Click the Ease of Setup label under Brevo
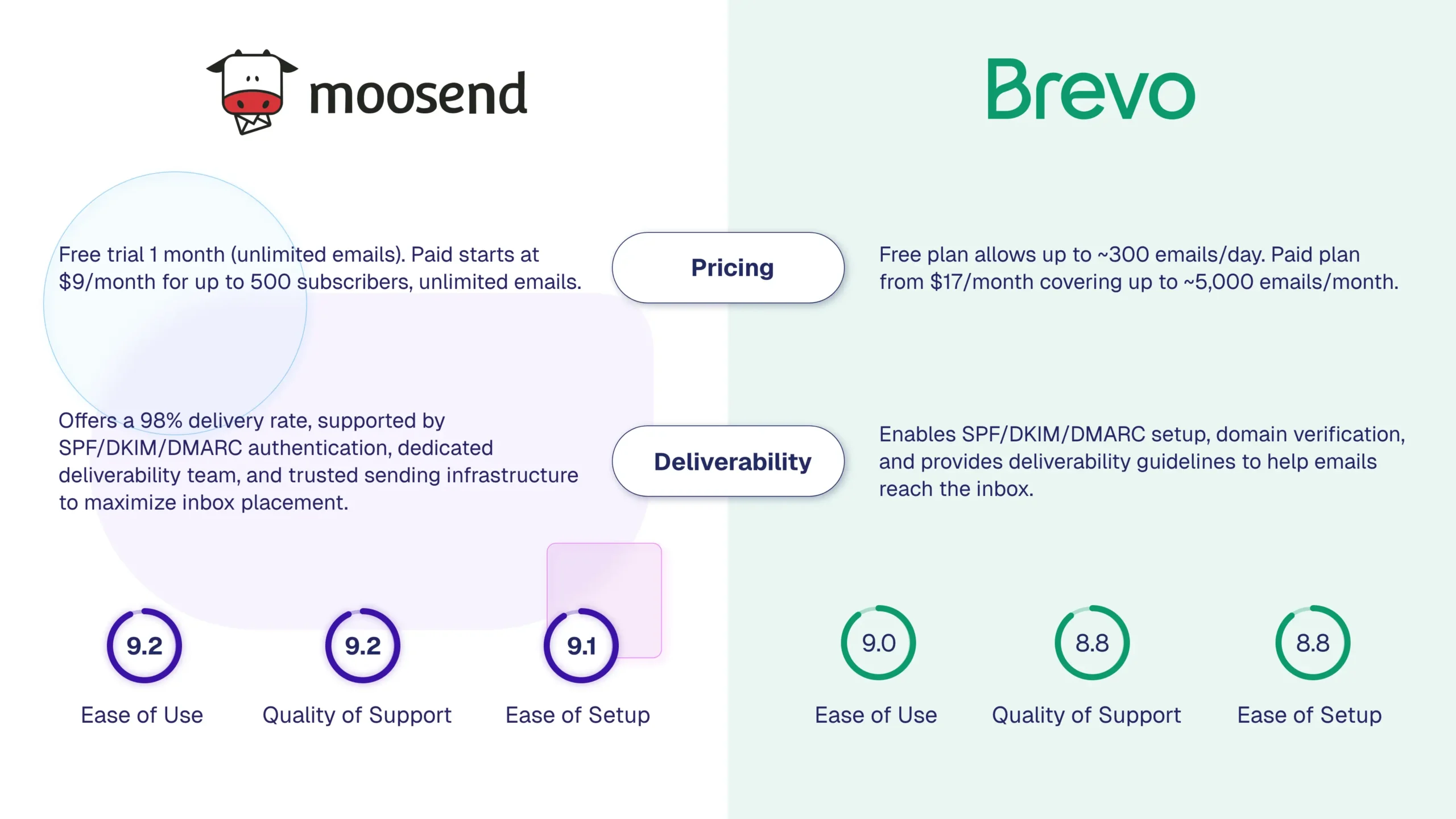Image resolution: width=1456 pixels, height=819 pixels. pos(1309,715)
